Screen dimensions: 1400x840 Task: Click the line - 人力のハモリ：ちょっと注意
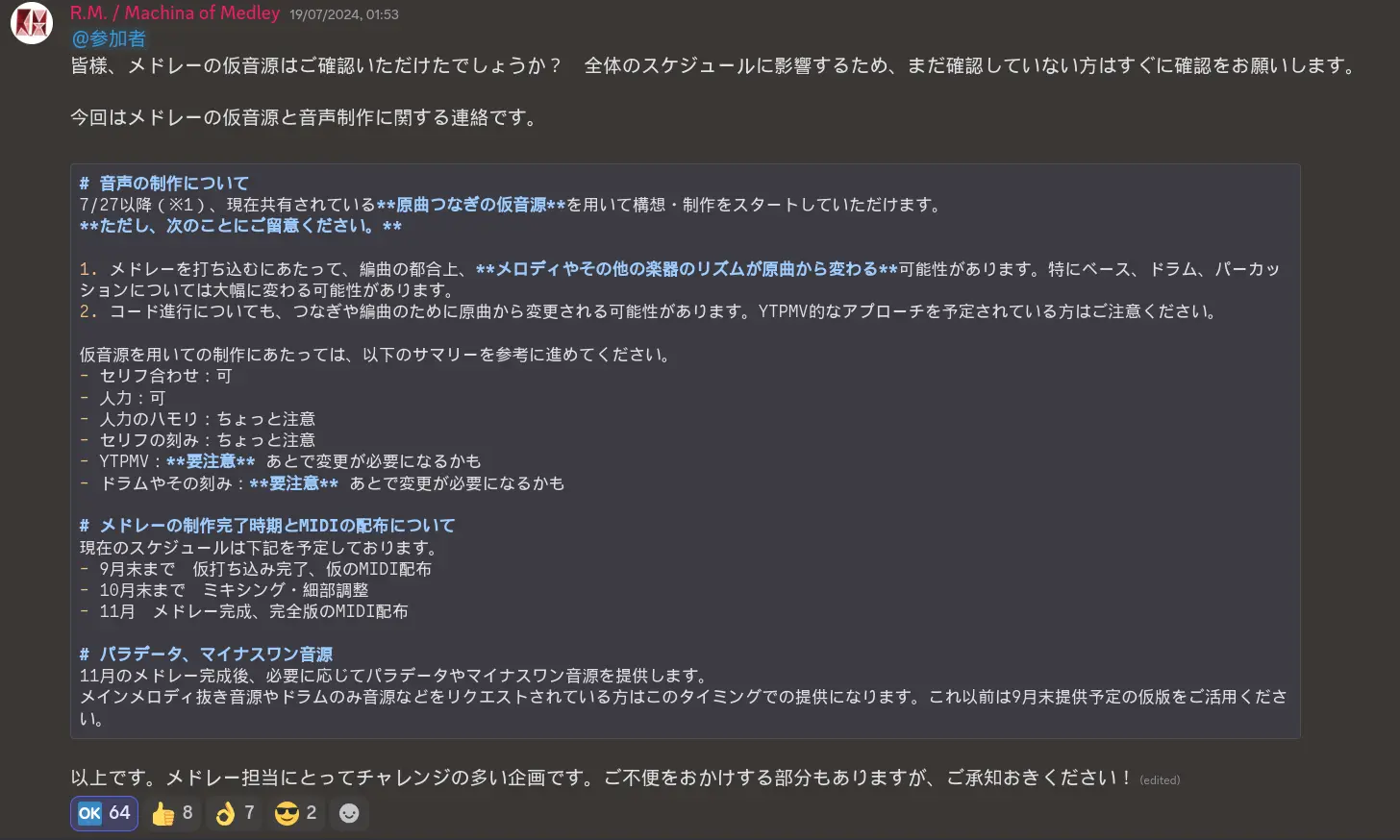point(197,419)
